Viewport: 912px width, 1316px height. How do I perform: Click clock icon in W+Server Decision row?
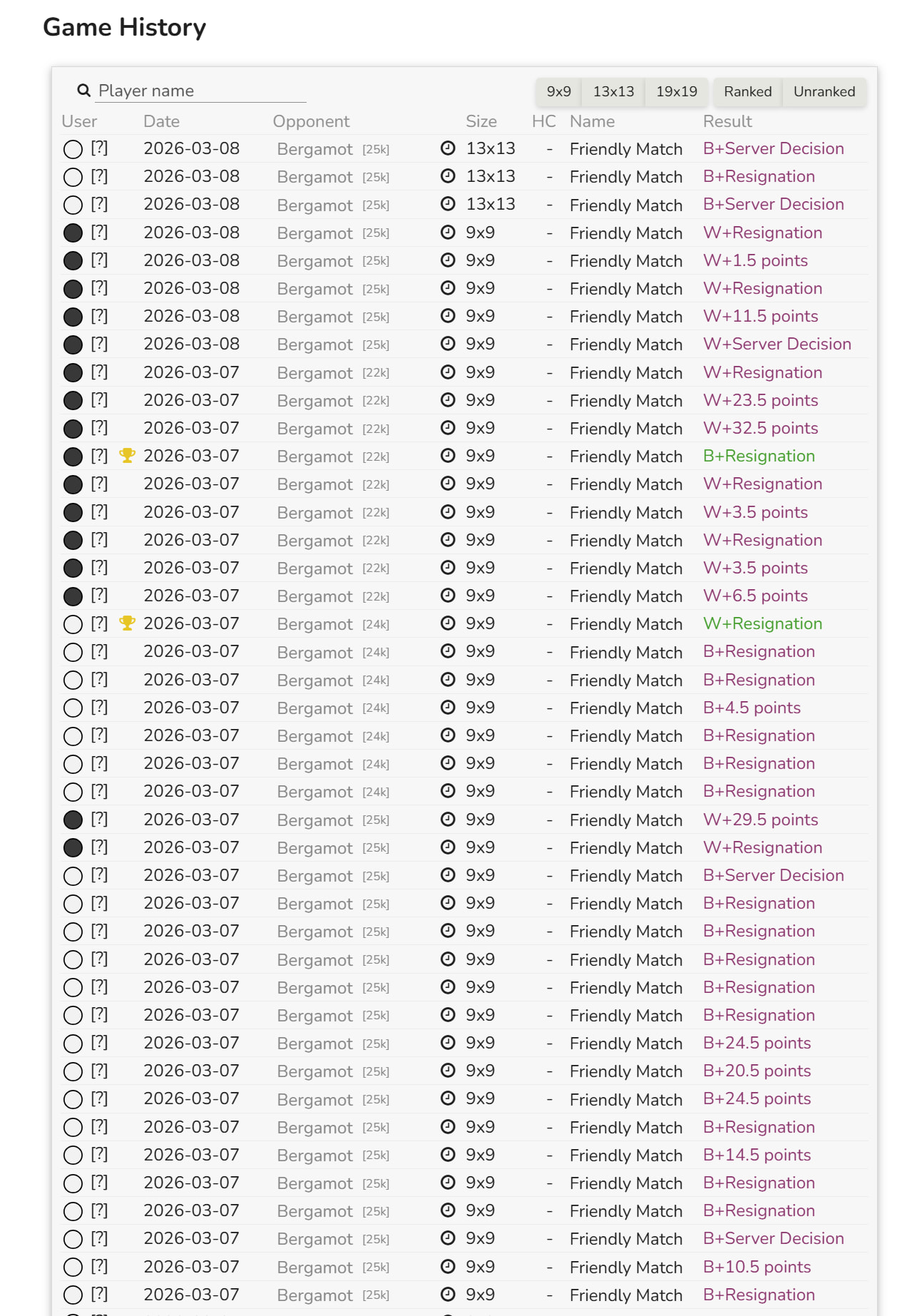(448, 344)
